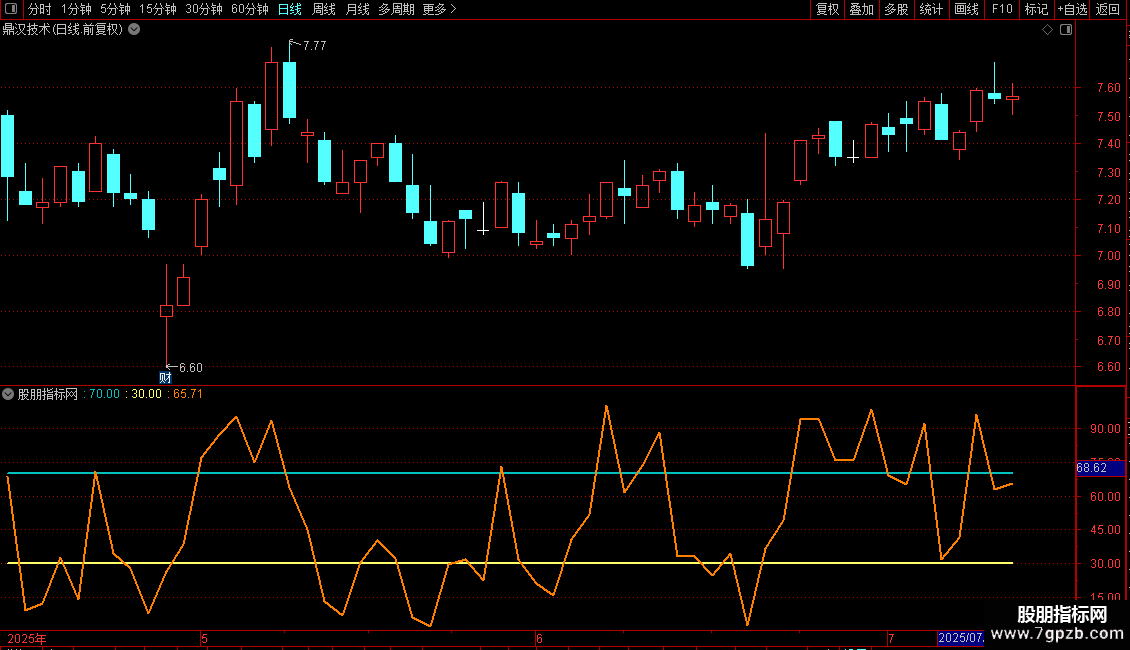
Task: Add stock with +自选 button
Action: (x=1072, y=9)
